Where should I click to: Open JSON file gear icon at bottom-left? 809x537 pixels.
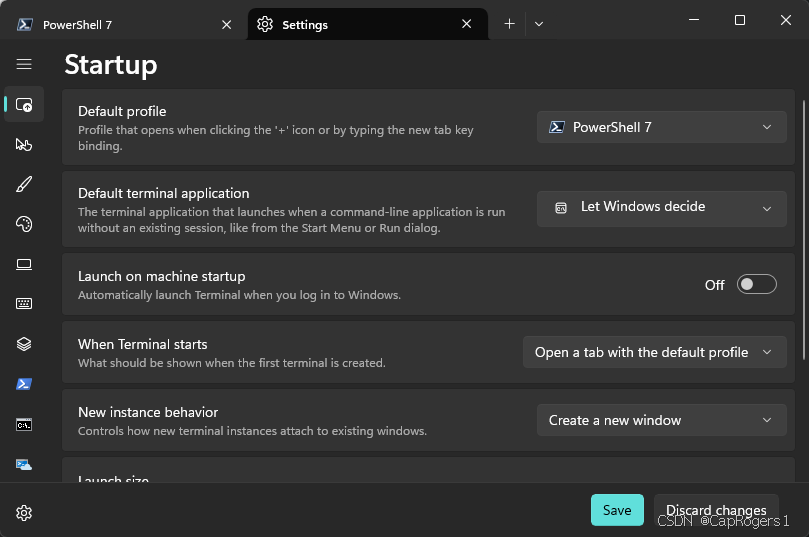[24, 513]
